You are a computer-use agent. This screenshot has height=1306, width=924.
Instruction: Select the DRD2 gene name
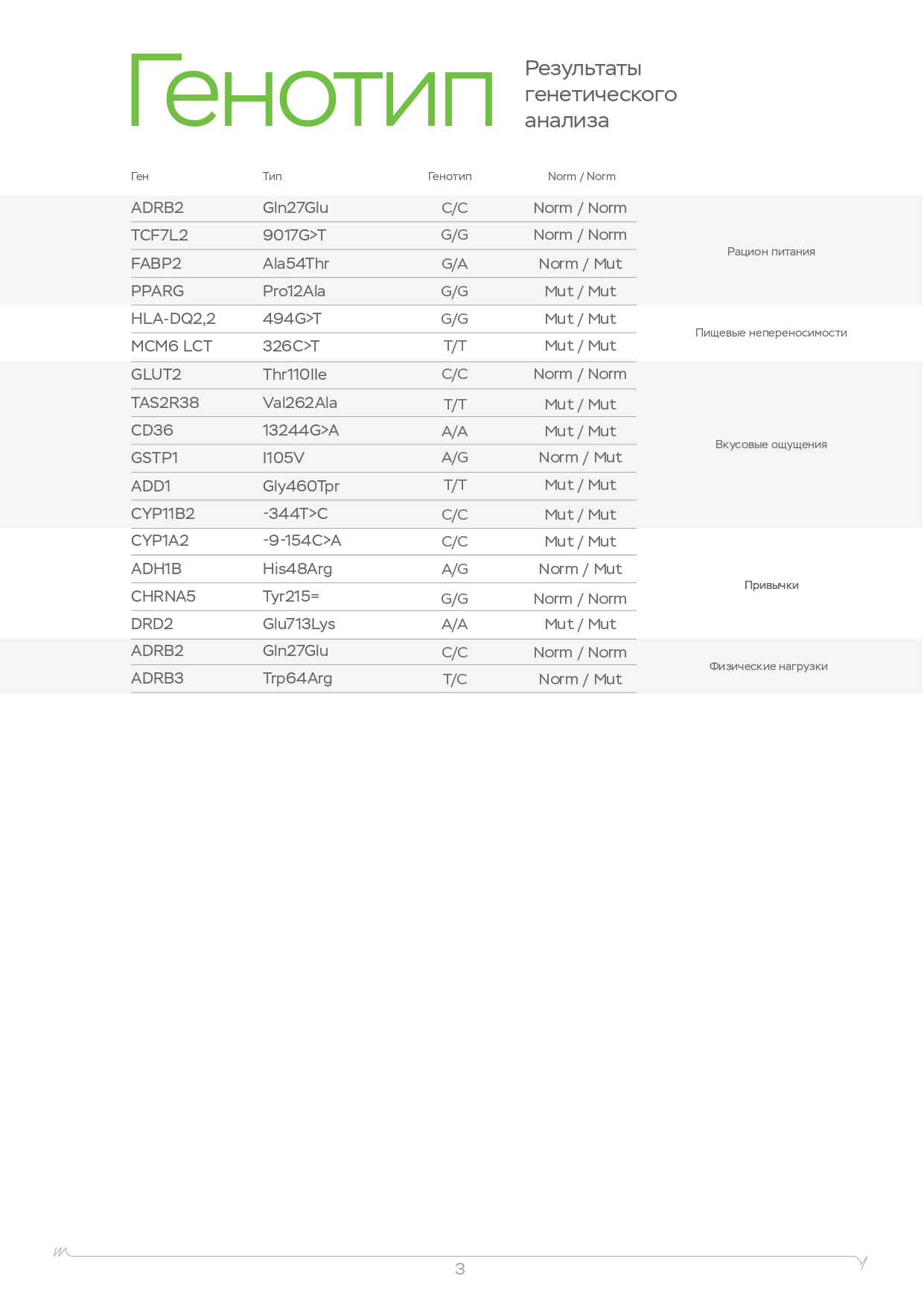click(152, 624)
